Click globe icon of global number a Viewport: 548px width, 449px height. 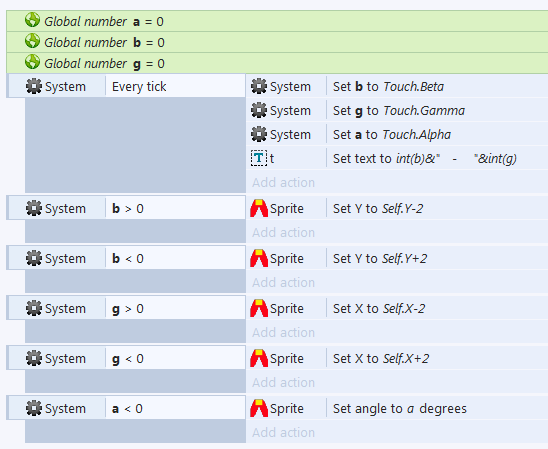(x=32, y=20)
